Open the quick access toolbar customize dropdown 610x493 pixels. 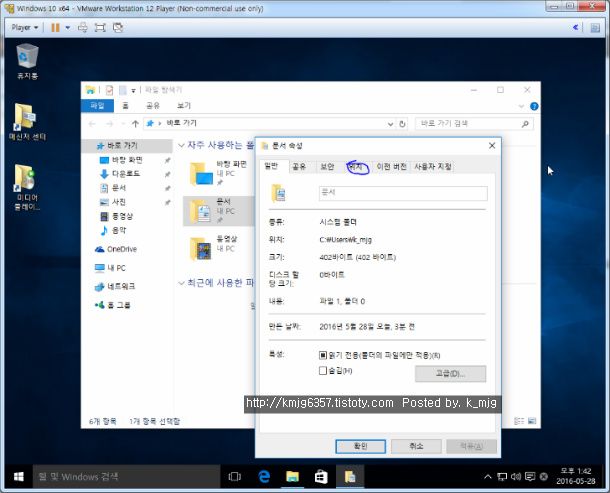click(133, 91)
